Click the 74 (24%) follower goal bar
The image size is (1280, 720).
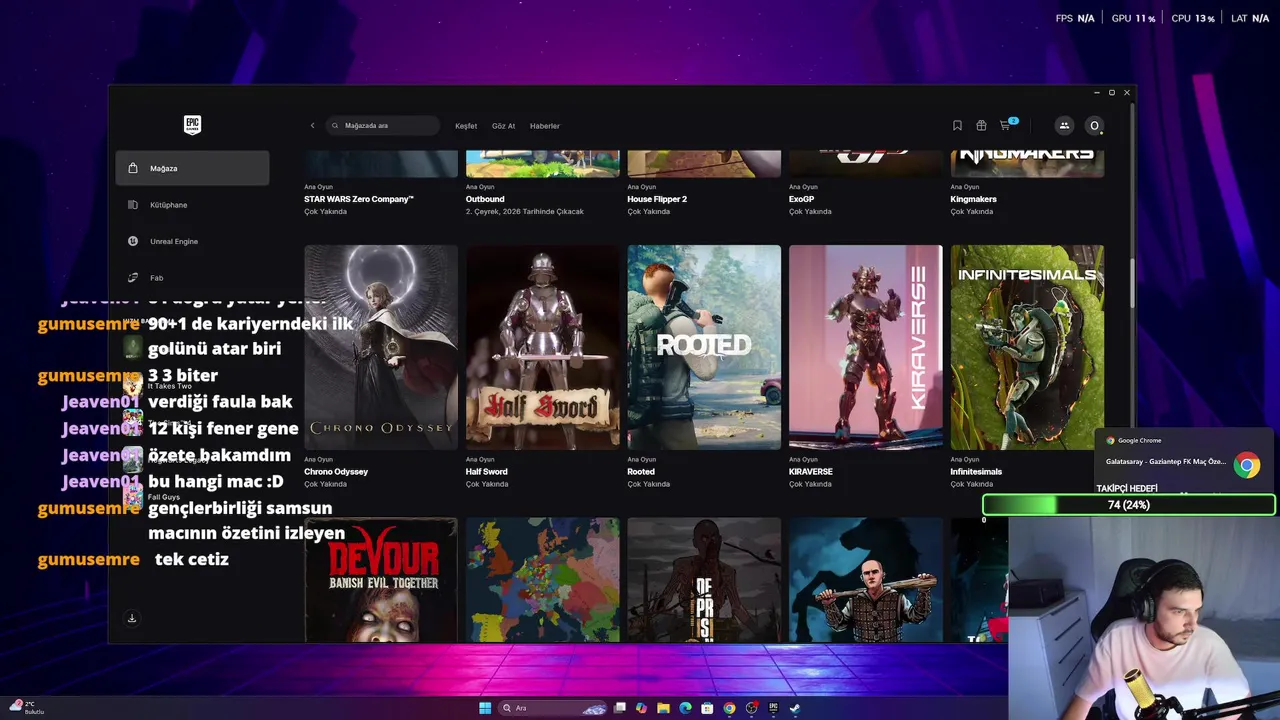tap(1129, 505)
